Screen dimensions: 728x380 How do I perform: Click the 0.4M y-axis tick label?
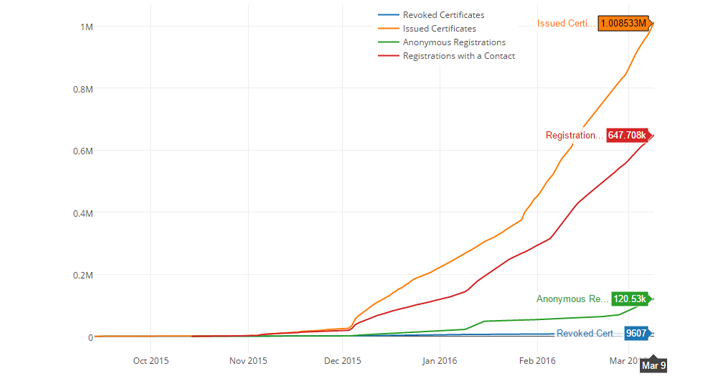[x=83, y=213]
